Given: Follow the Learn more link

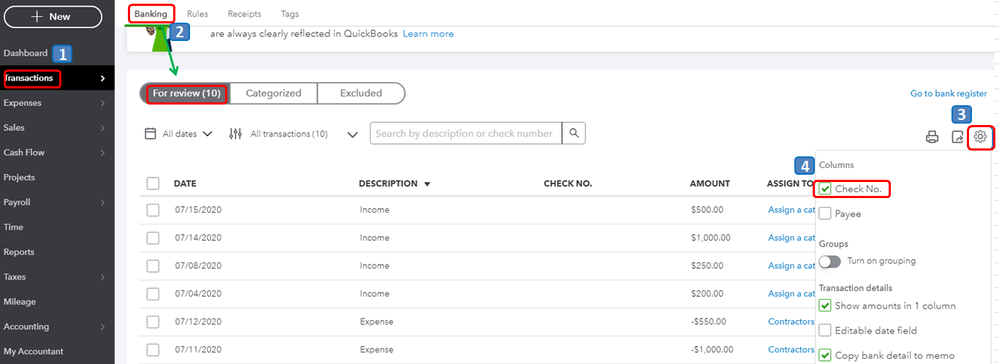Looking at the screenshot, I should coord(428,34).
